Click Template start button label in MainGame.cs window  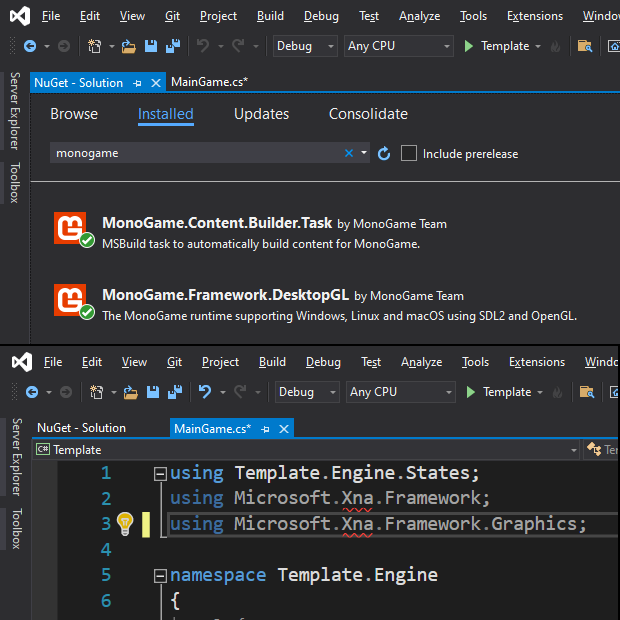[507, 392]
